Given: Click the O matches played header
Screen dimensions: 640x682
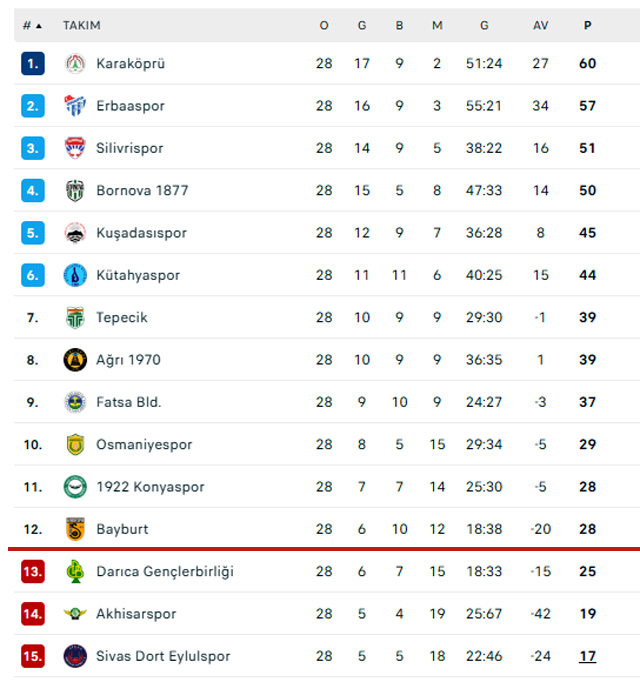Looking at the screenshot, I should 324,26.
